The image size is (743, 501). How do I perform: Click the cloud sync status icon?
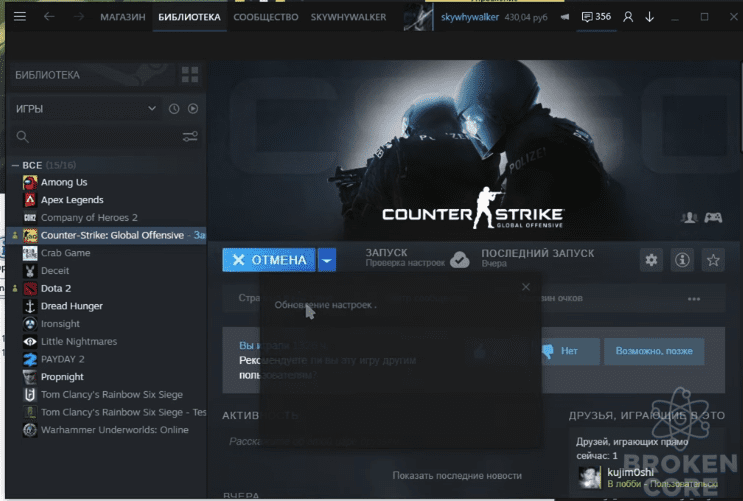pyautogui.click(x=459, y=259)
